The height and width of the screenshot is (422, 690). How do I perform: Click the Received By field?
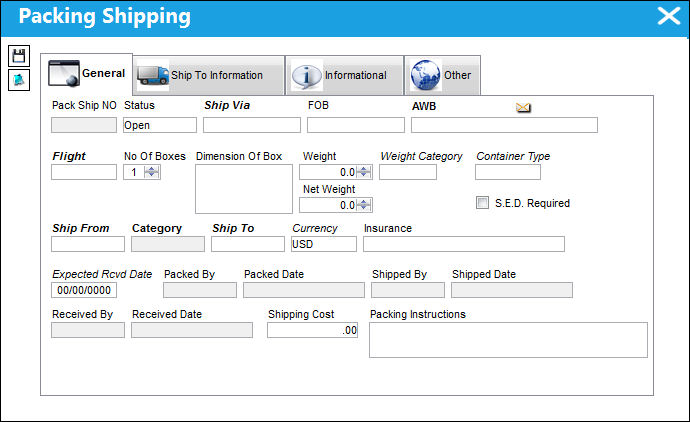pos(88,330)
